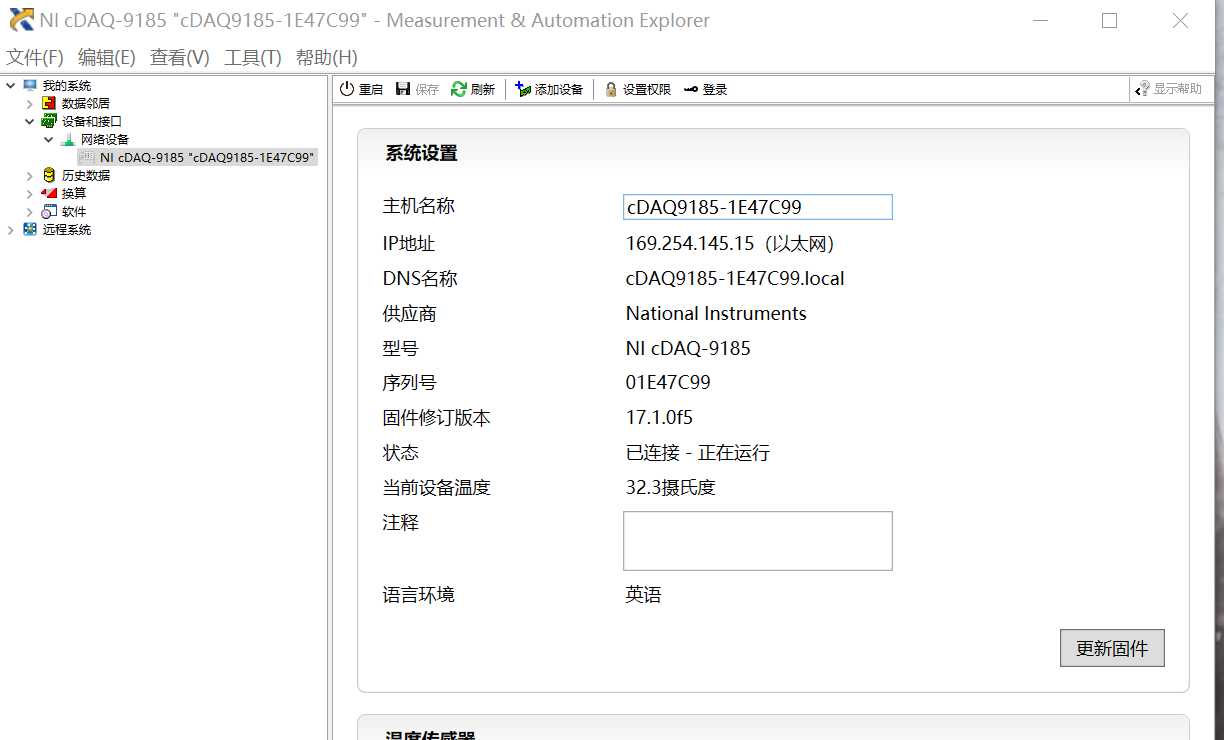Click the status text 已连接 - 正在运行
Image resolution: width=1224 pixels, height=740 pixels.
pos(698,453)
